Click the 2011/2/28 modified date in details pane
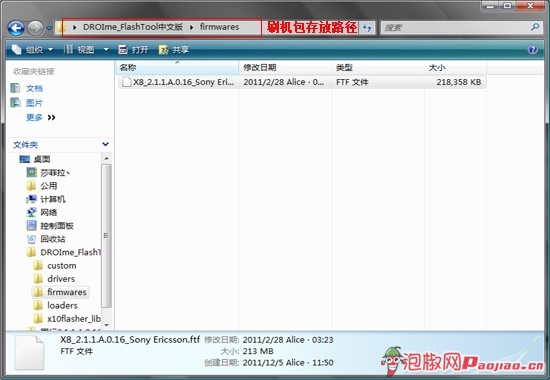Image resolution: width=550 pixels, height=380 pixels. pyautogui.click(x=288, y=340)
